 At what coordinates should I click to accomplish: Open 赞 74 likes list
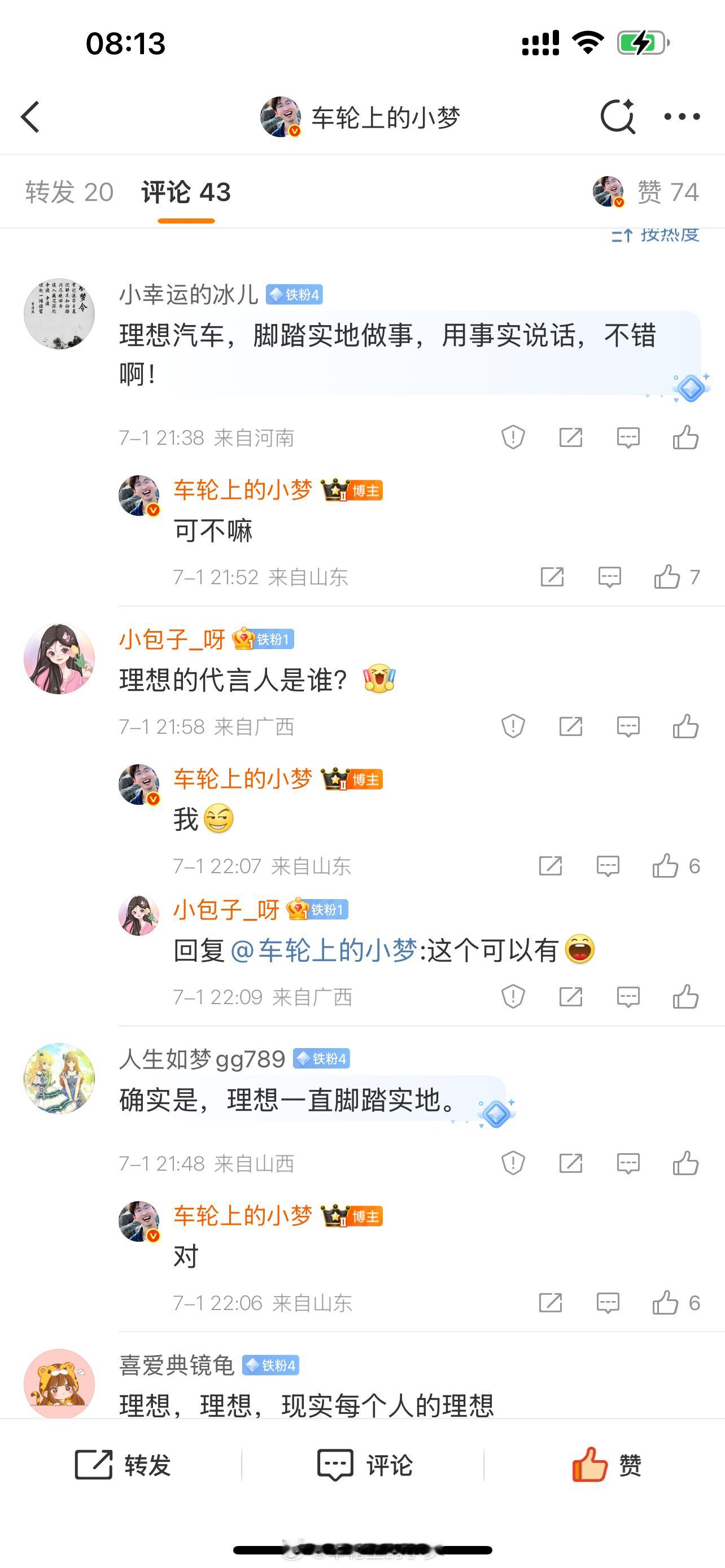(647, 192)
